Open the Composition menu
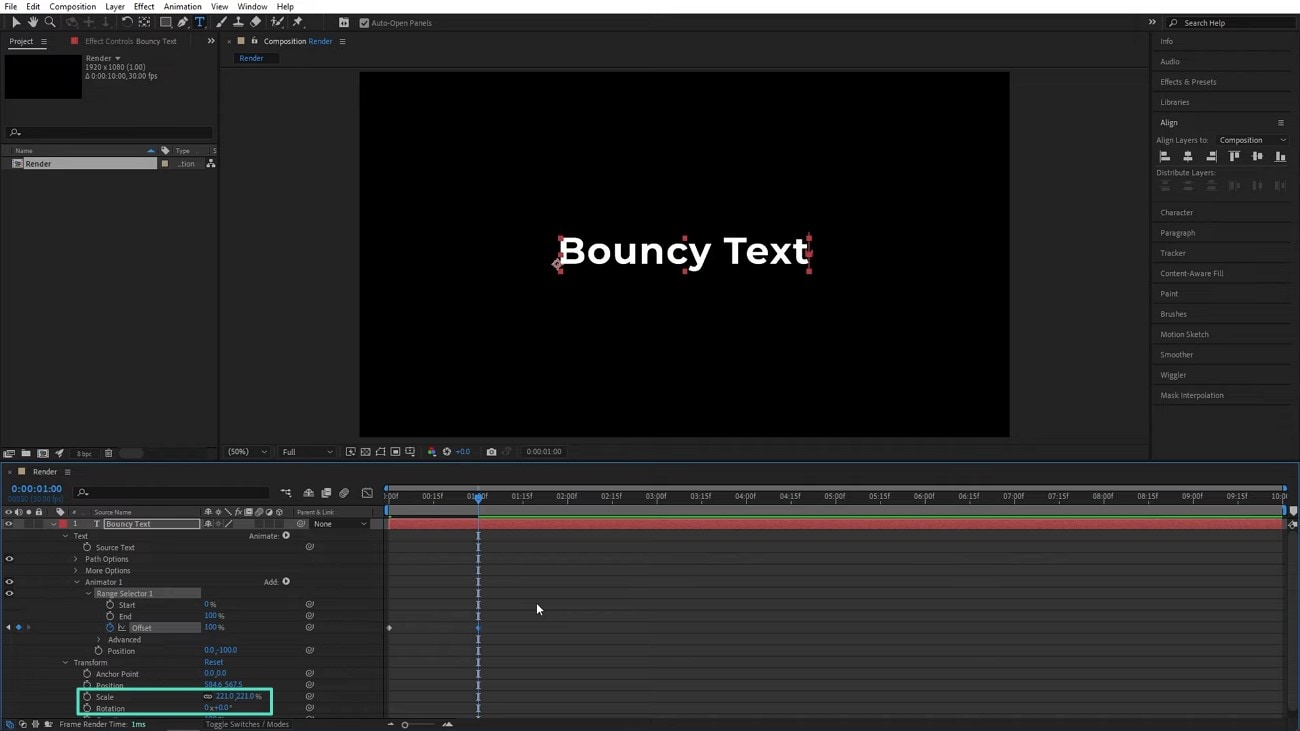 [x=73, y=7]
